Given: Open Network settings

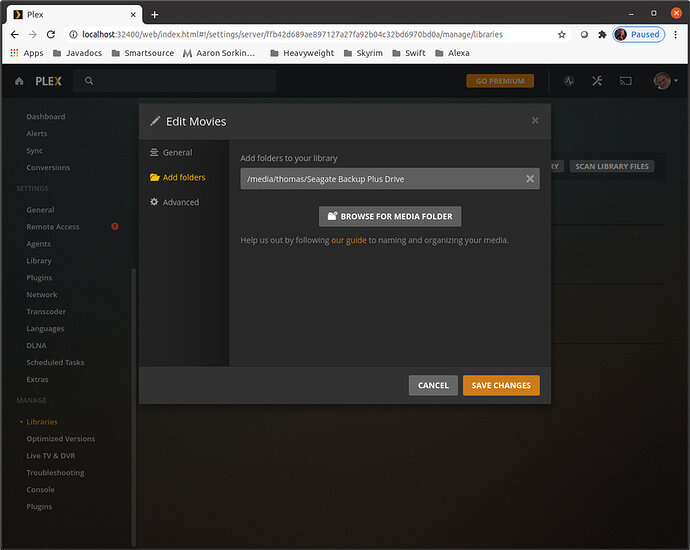Looking at the screenshot, I should (42, 295).
